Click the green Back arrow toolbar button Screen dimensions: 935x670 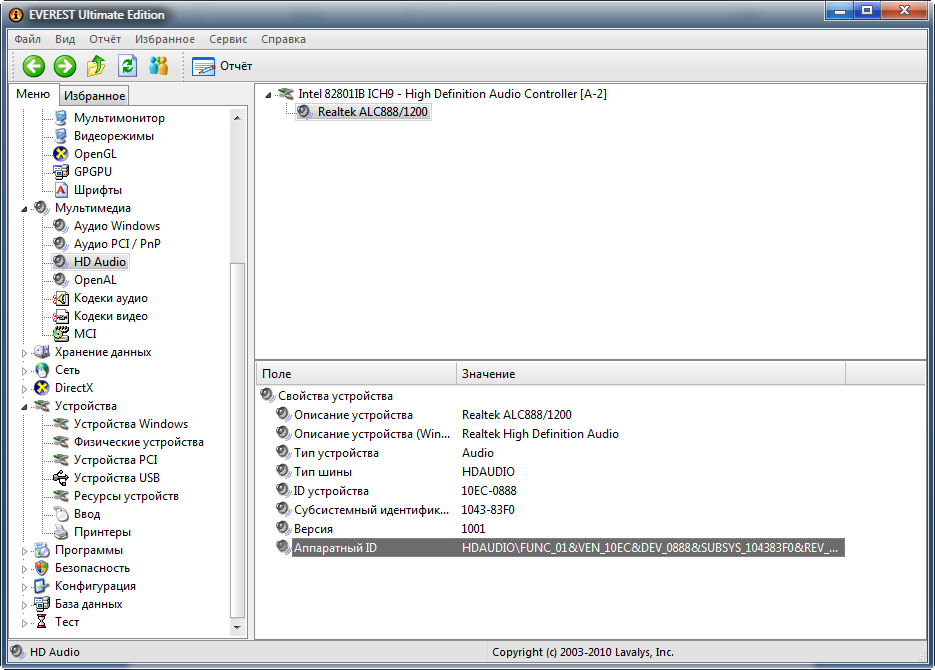(x=34, y=66)
